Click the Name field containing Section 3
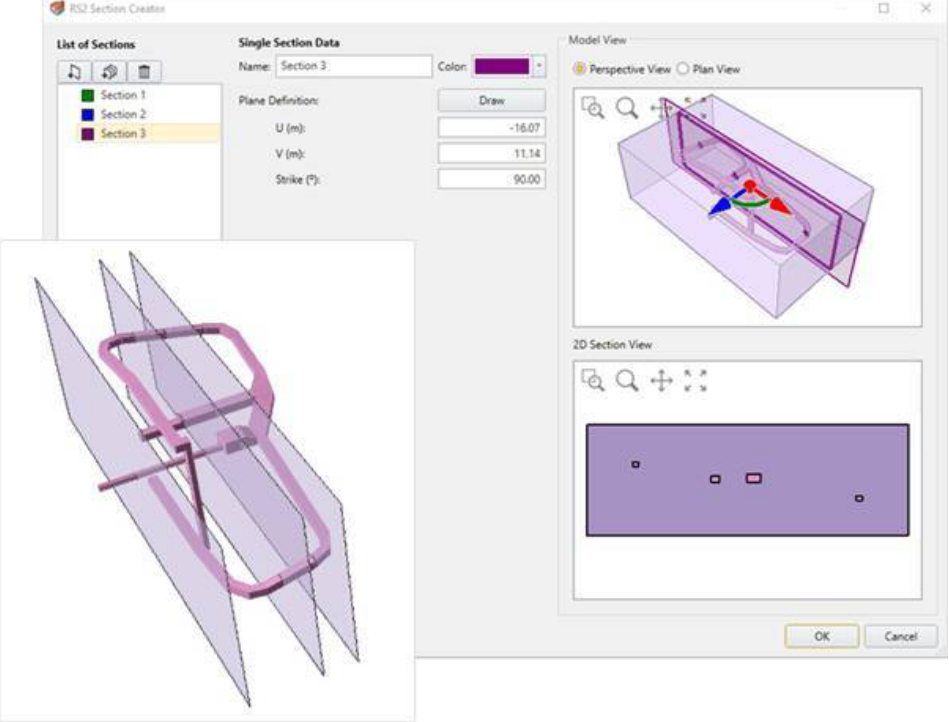949x722 pixels. [x=354, y=66]
